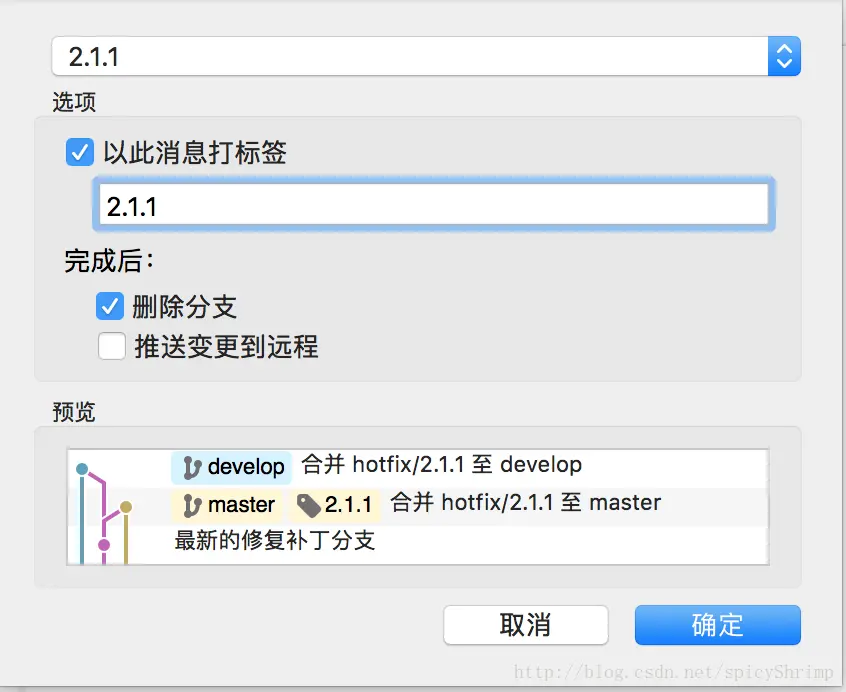Select row 合并 hotfix/2.1.1 至 master
Image resolution: width=846 pixels, height=692 pixels.
[x=418, y=506]
